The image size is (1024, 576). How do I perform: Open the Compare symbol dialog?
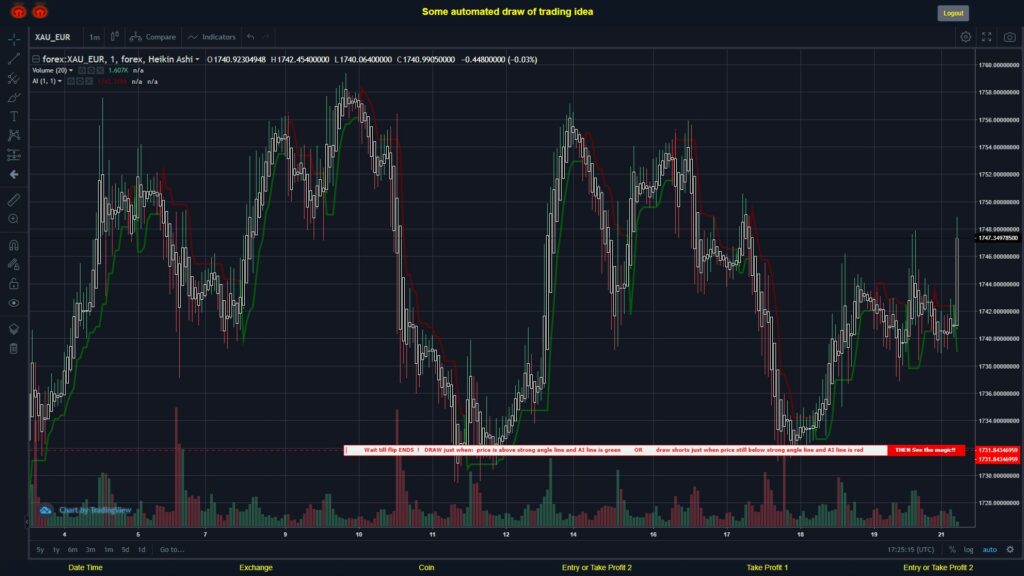(x=153, y=37)
